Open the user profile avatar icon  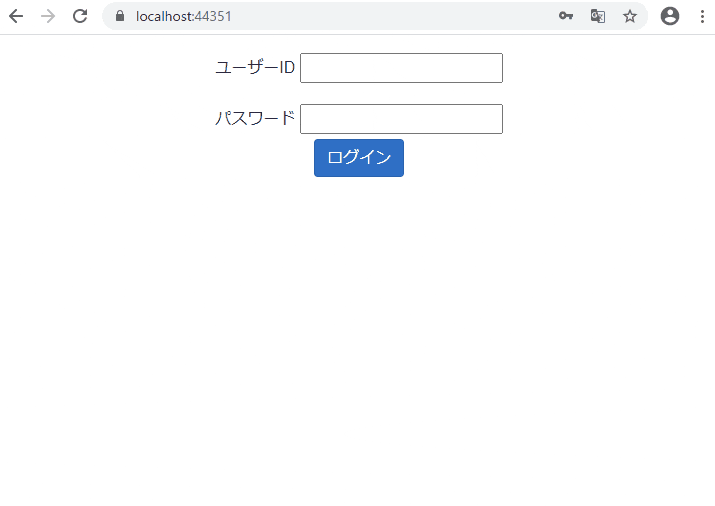[670, 16]
